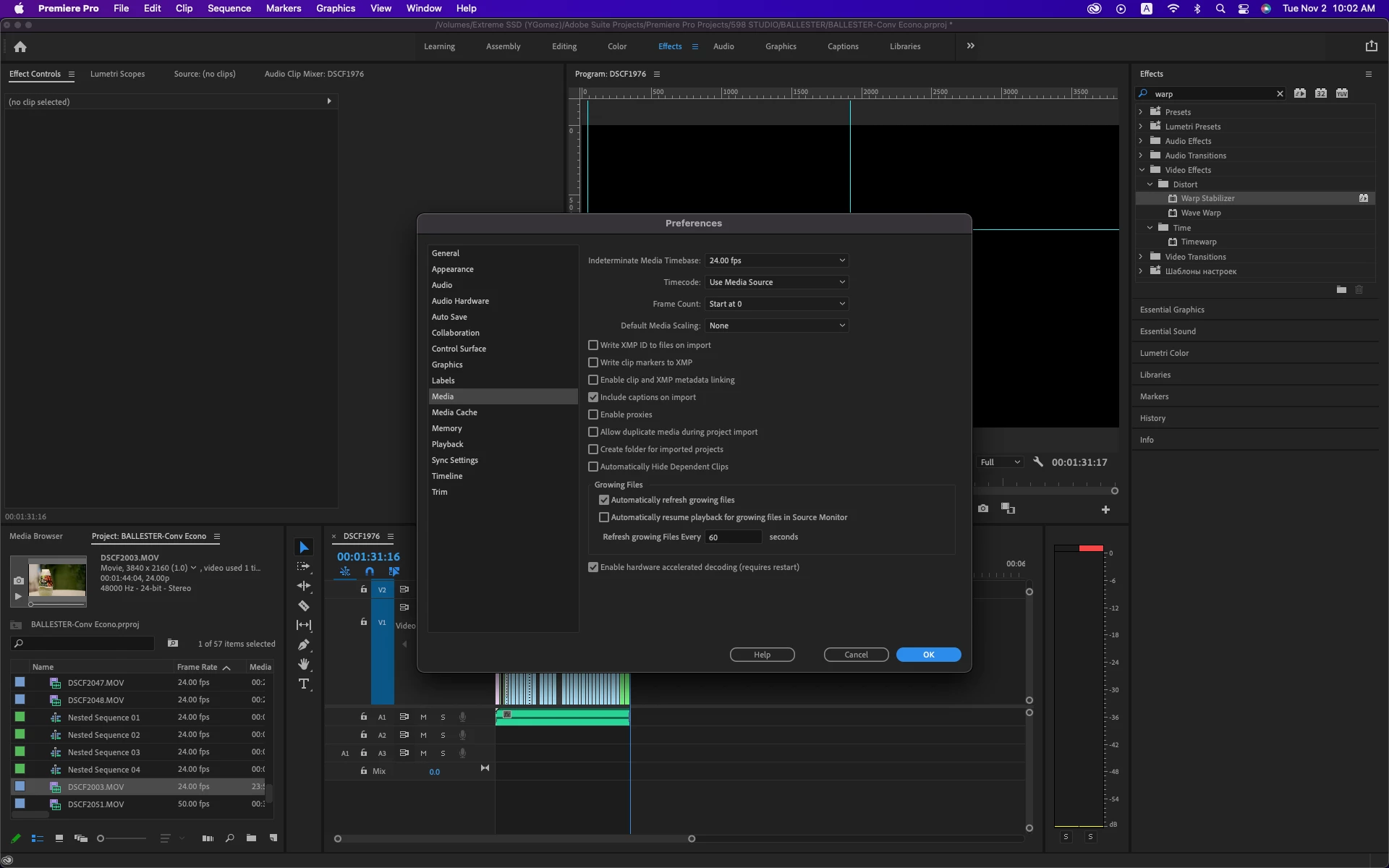Expand the Video Transitions folder
Image resolution: width=1389 pixels, height=868 pixels.
1141,257
